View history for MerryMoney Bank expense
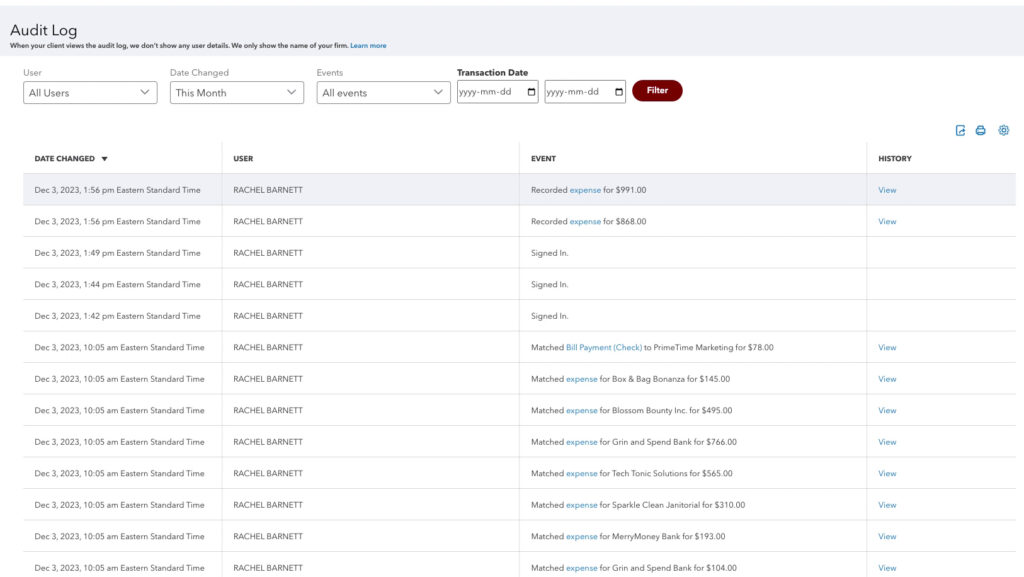 [887, 536]
